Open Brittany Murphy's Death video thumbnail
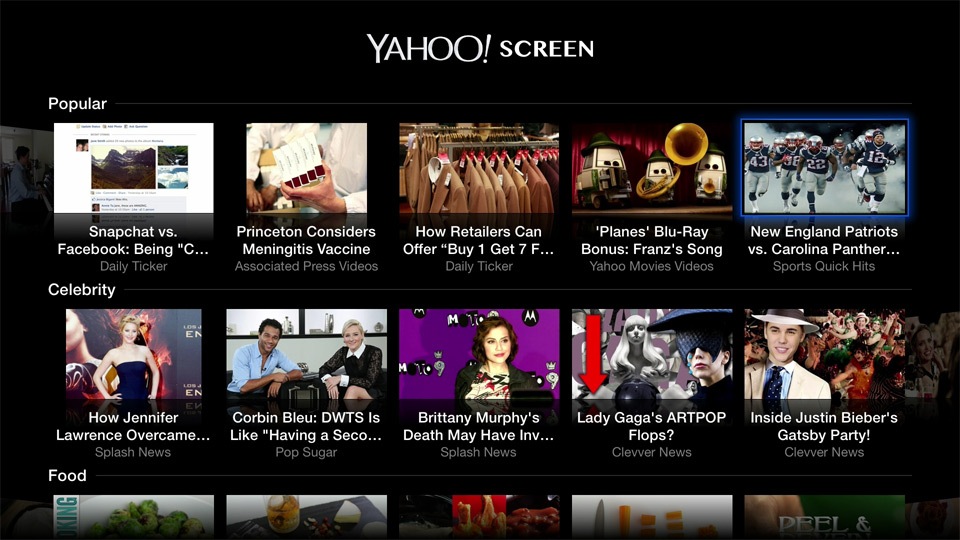Screen dimensions: 960x540 479,354
